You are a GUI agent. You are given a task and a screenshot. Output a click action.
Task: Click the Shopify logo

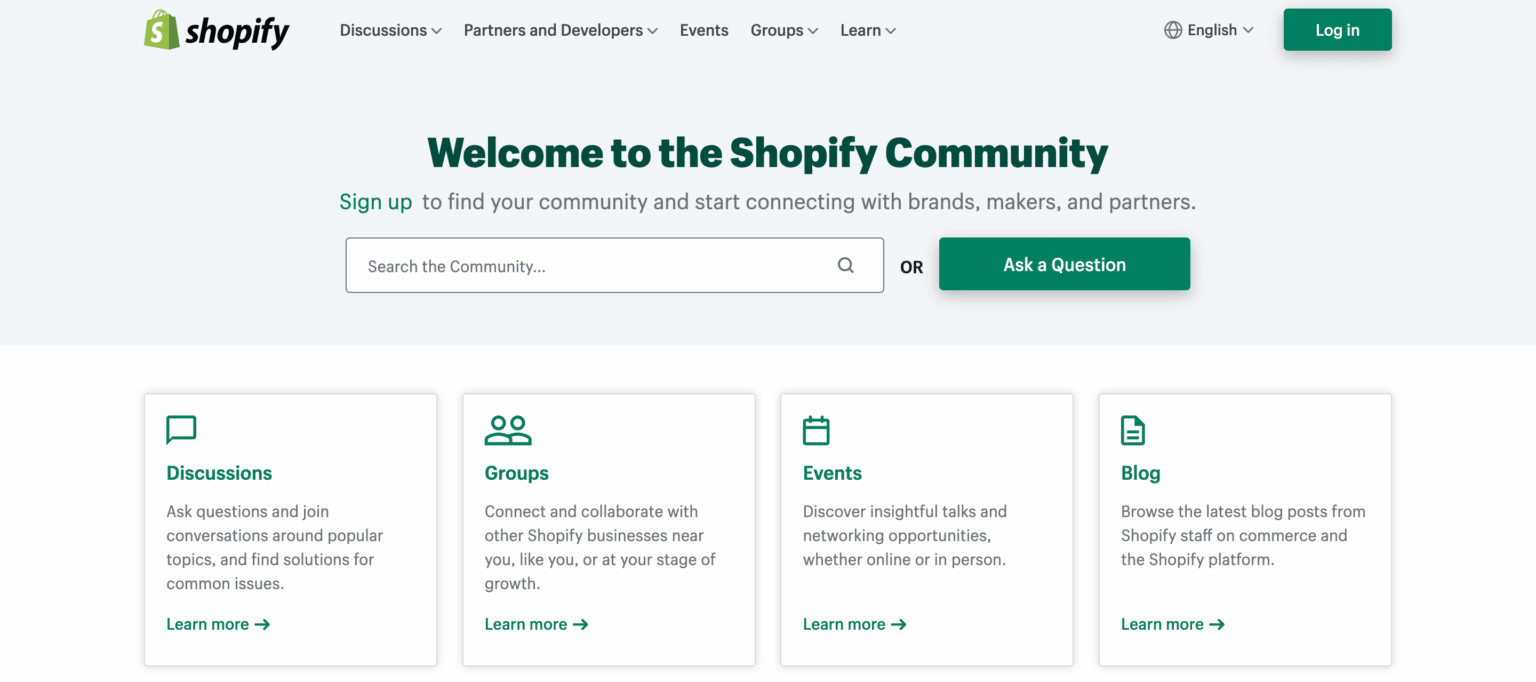(216, 30)
